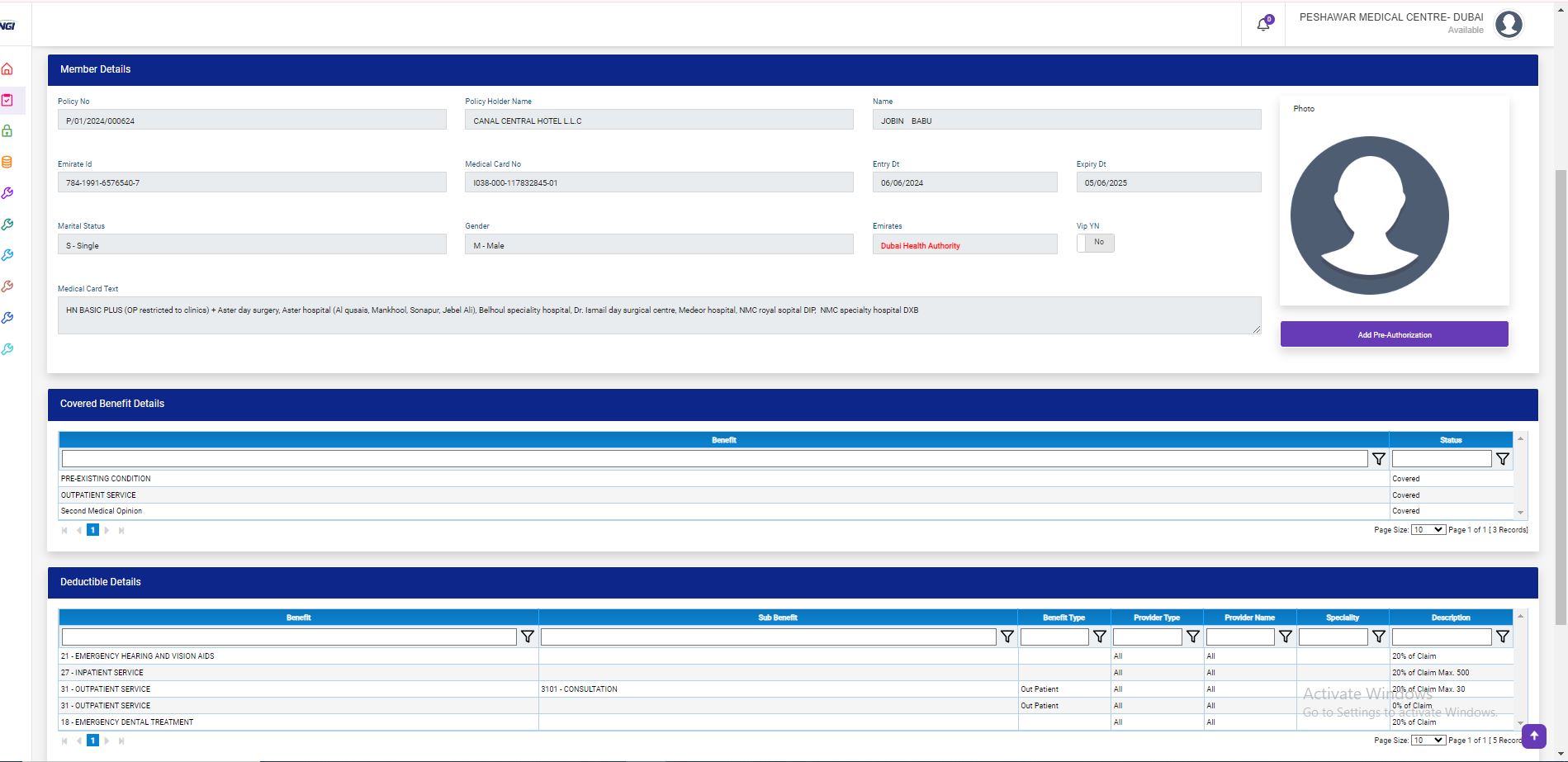This screenshot has height=762, width=1568.
Task: Click the Description column header in Deductible table
Action: click(x=1450, y=618)
